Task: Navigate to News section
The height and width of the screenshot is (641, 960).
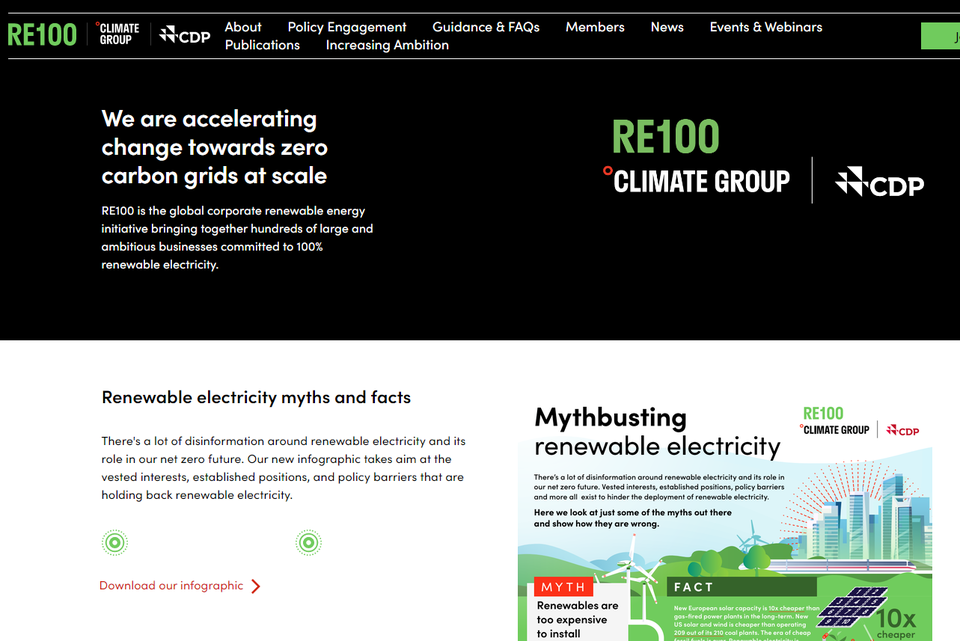Action: 667,27
